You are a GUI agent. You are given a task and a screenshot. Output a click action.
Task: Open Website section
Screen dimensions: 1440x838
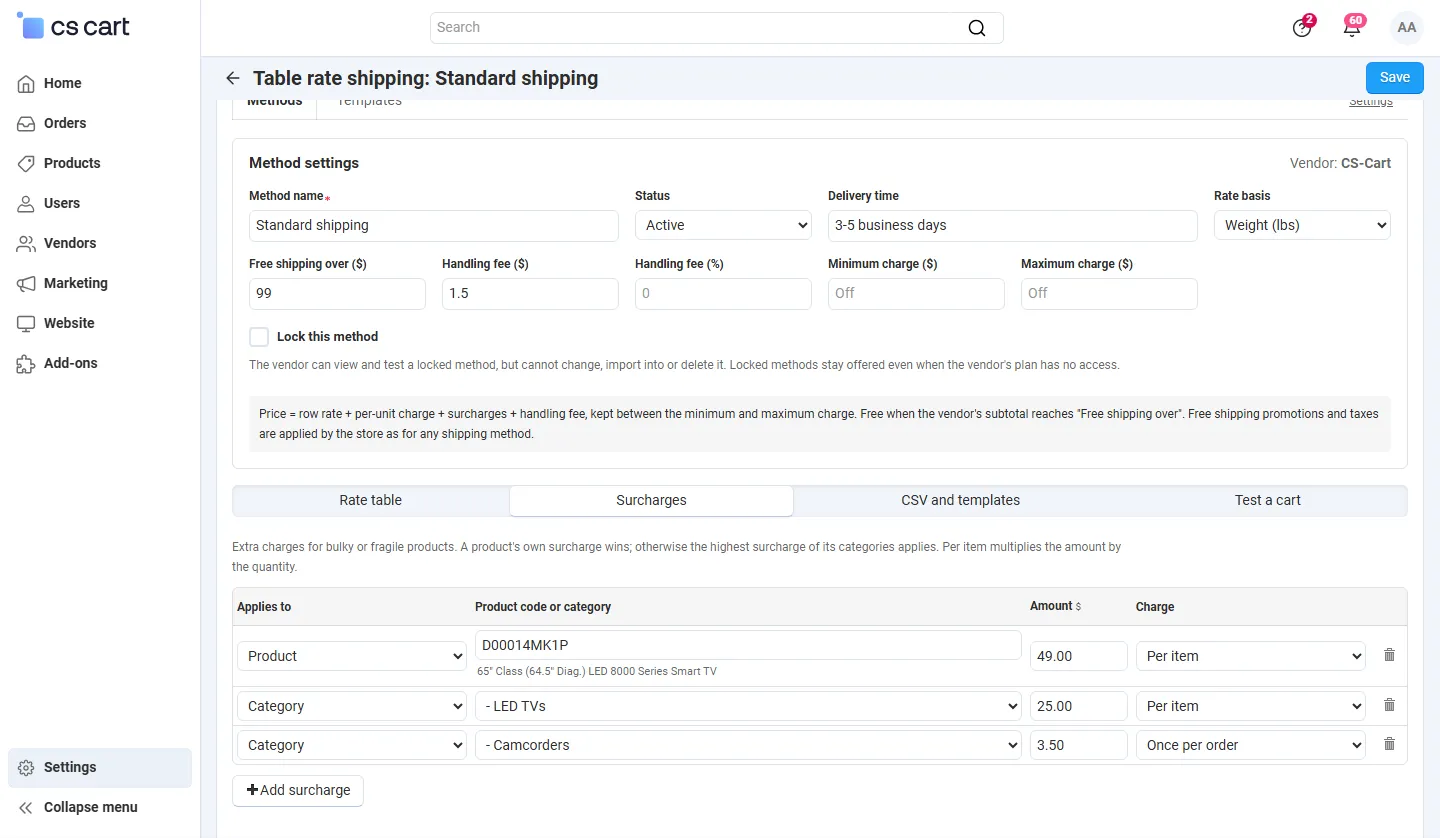click(x=69, y=323)
